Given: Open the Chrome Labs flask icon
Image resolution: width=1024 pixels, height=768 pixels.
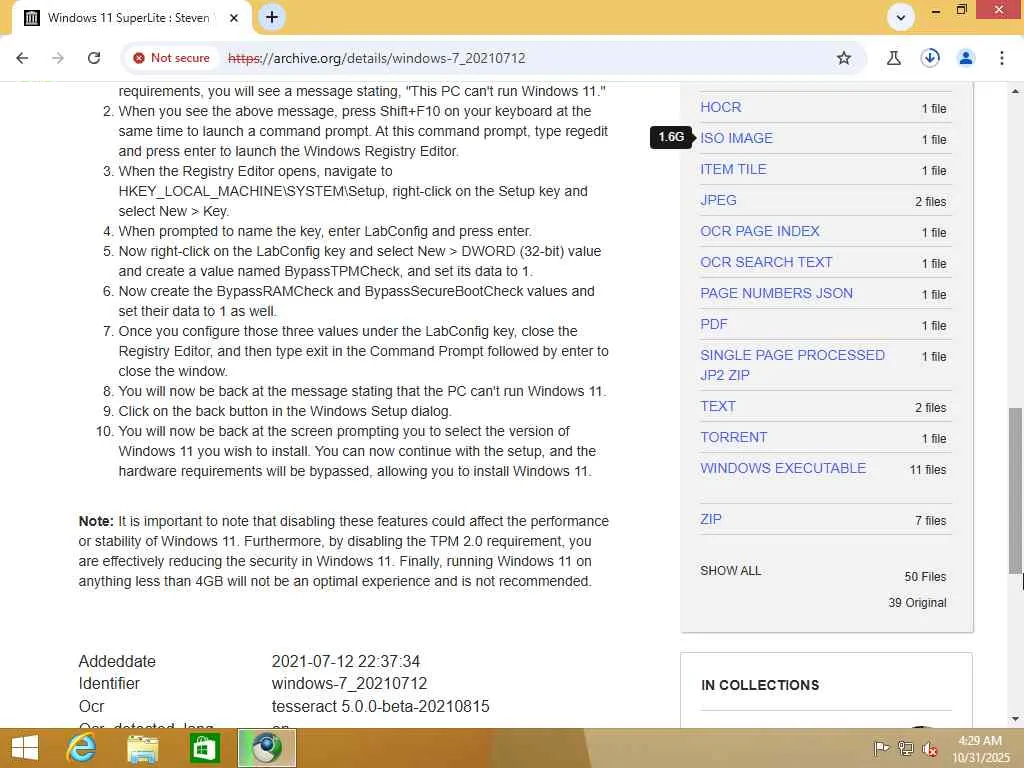Looking at the screenshot, I should coord(893,58).
